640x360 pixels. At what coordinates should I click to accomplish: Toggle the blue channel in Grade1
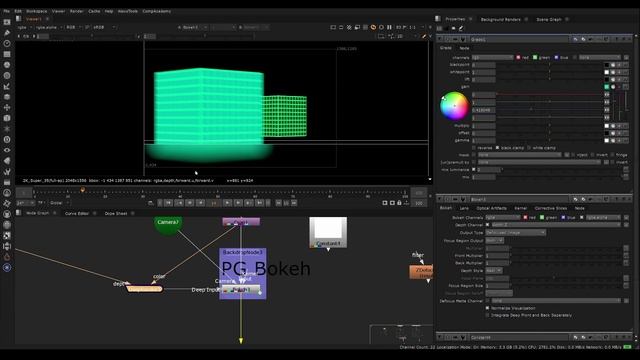(556, 58)
